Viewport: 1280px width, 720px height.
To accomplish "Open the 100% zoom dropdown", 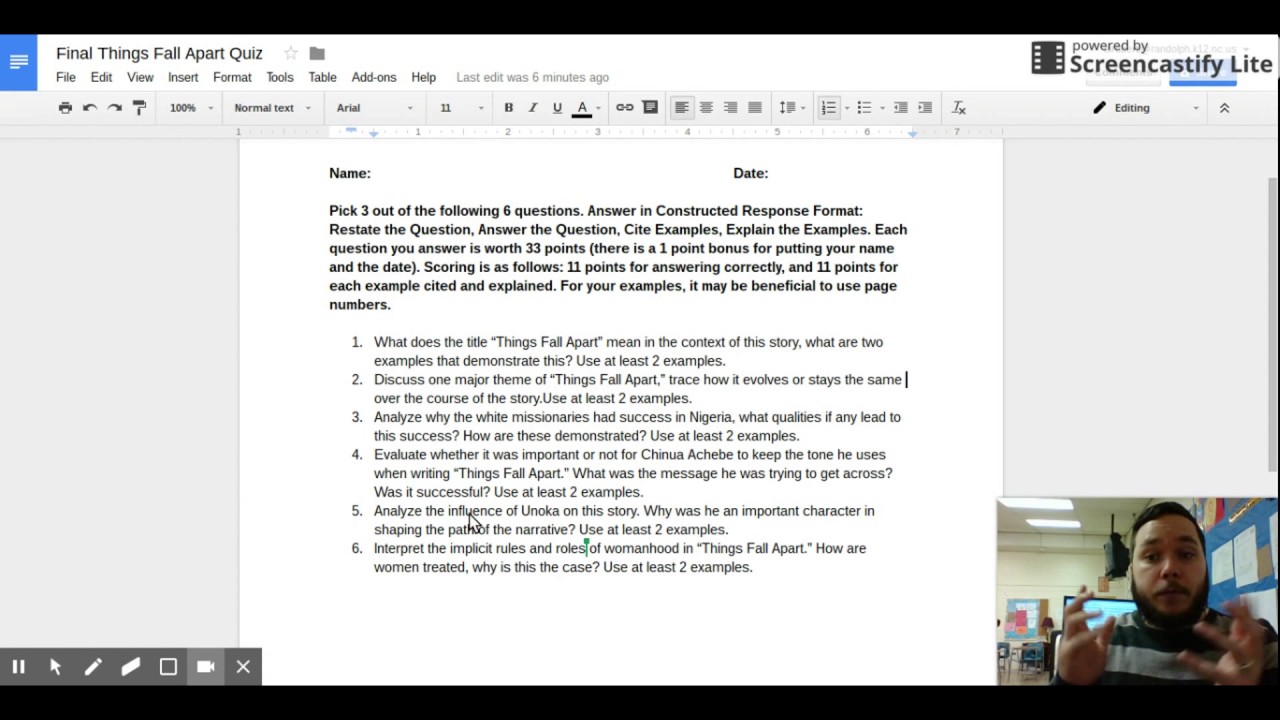I will coord(191,107).
